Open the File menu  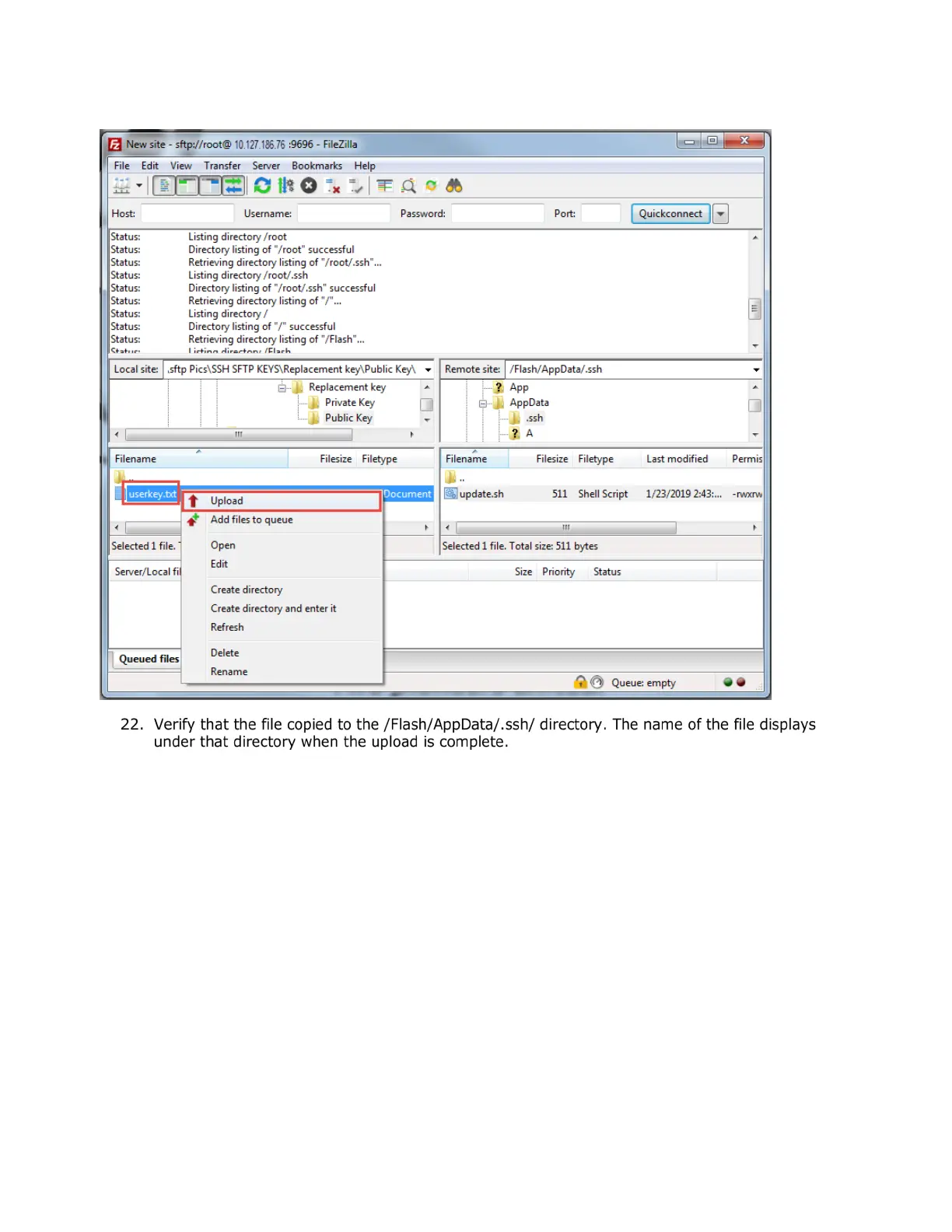(121, 166)
